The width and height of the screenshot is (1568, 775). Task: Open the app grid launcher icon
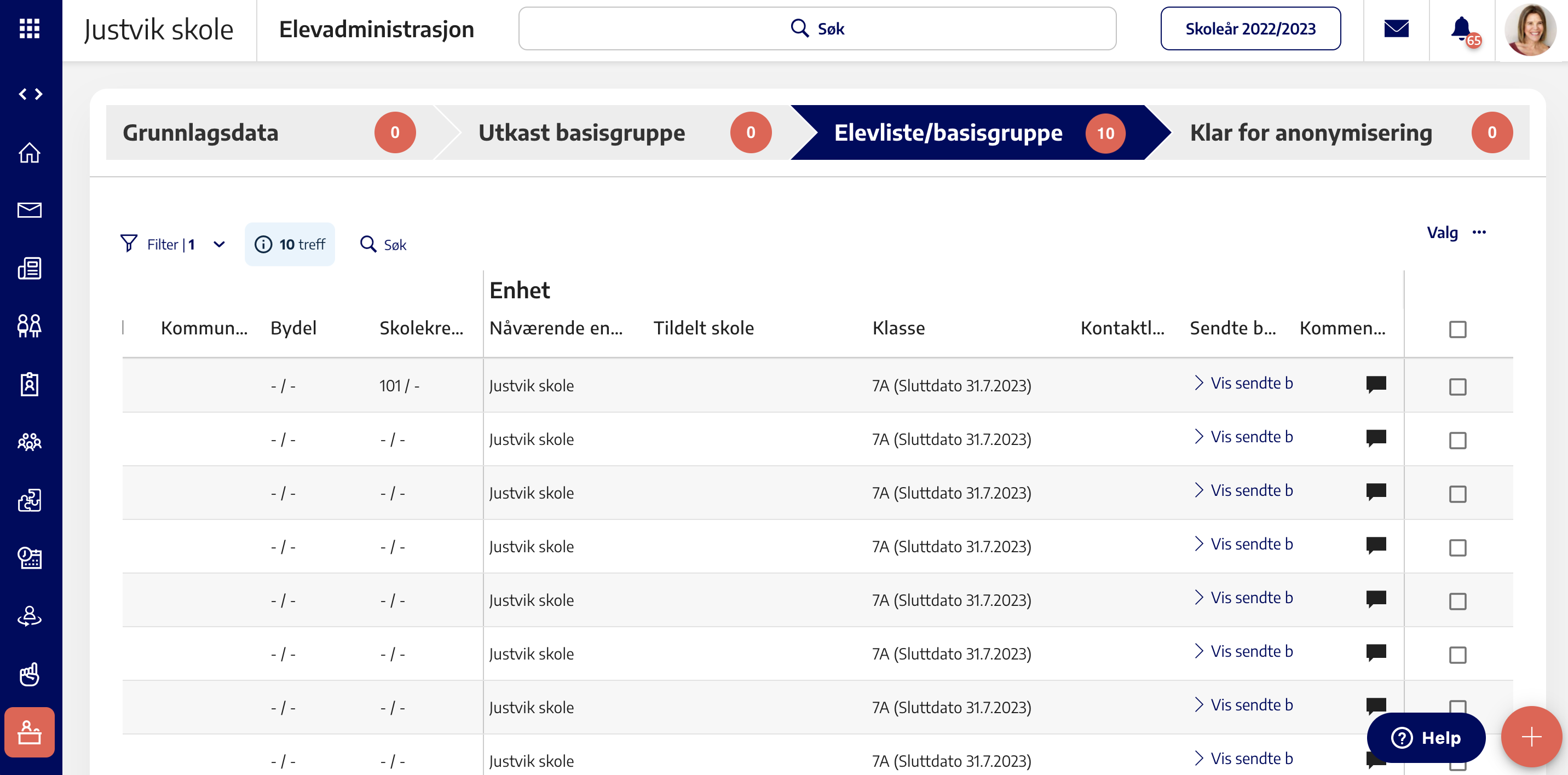pos(29,28)
